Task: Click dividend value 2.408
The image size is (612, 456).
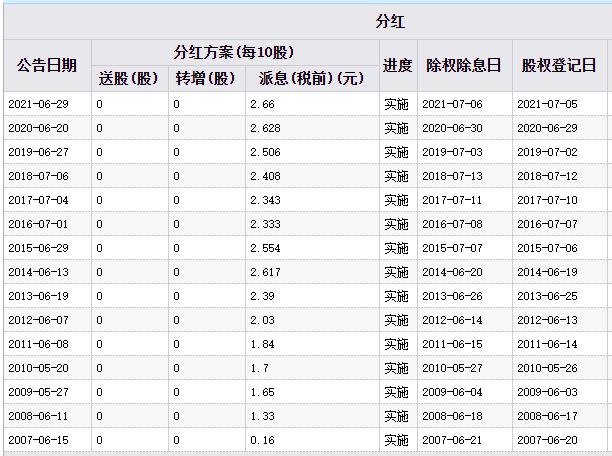Action: click(x=265, y=176)
